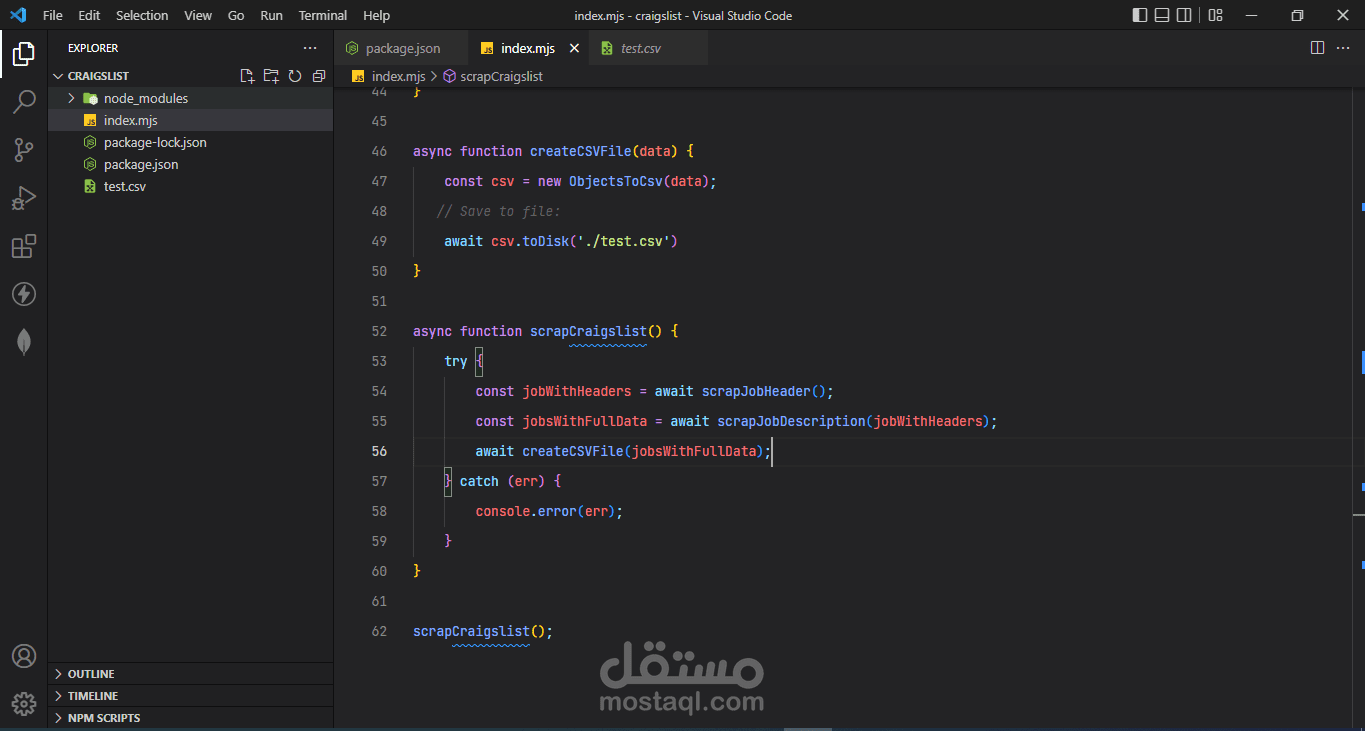Click scrapCraigslist in the breadcrumb
This screenshot has width=1365, height=731.
pyautogui.click(x=502, y=76)
